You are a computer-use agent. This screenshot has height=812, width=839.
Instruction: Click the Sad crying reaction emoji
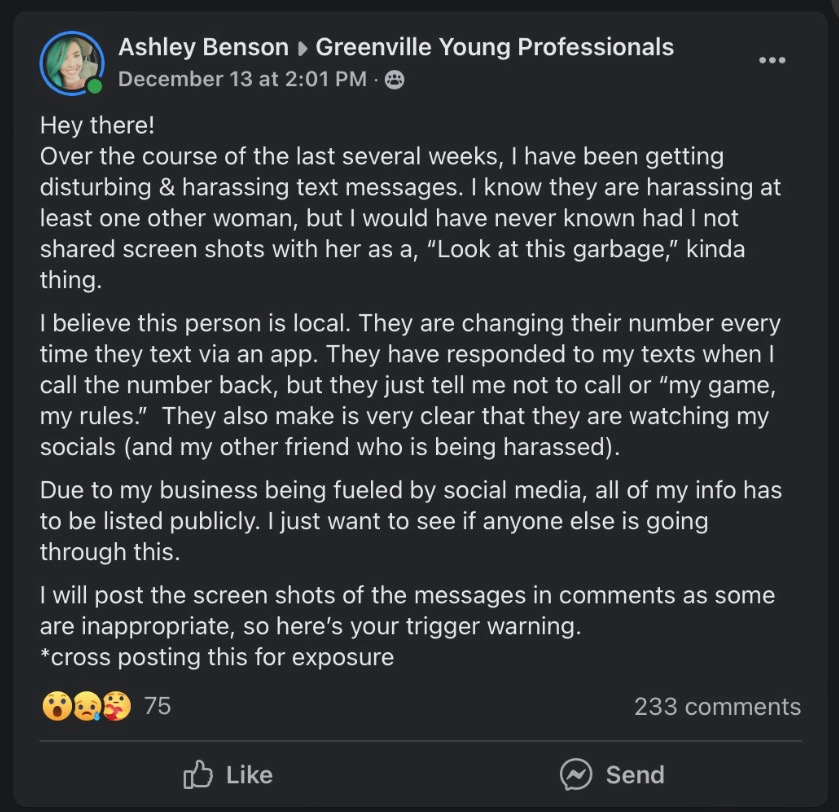(x=85, y=707)
